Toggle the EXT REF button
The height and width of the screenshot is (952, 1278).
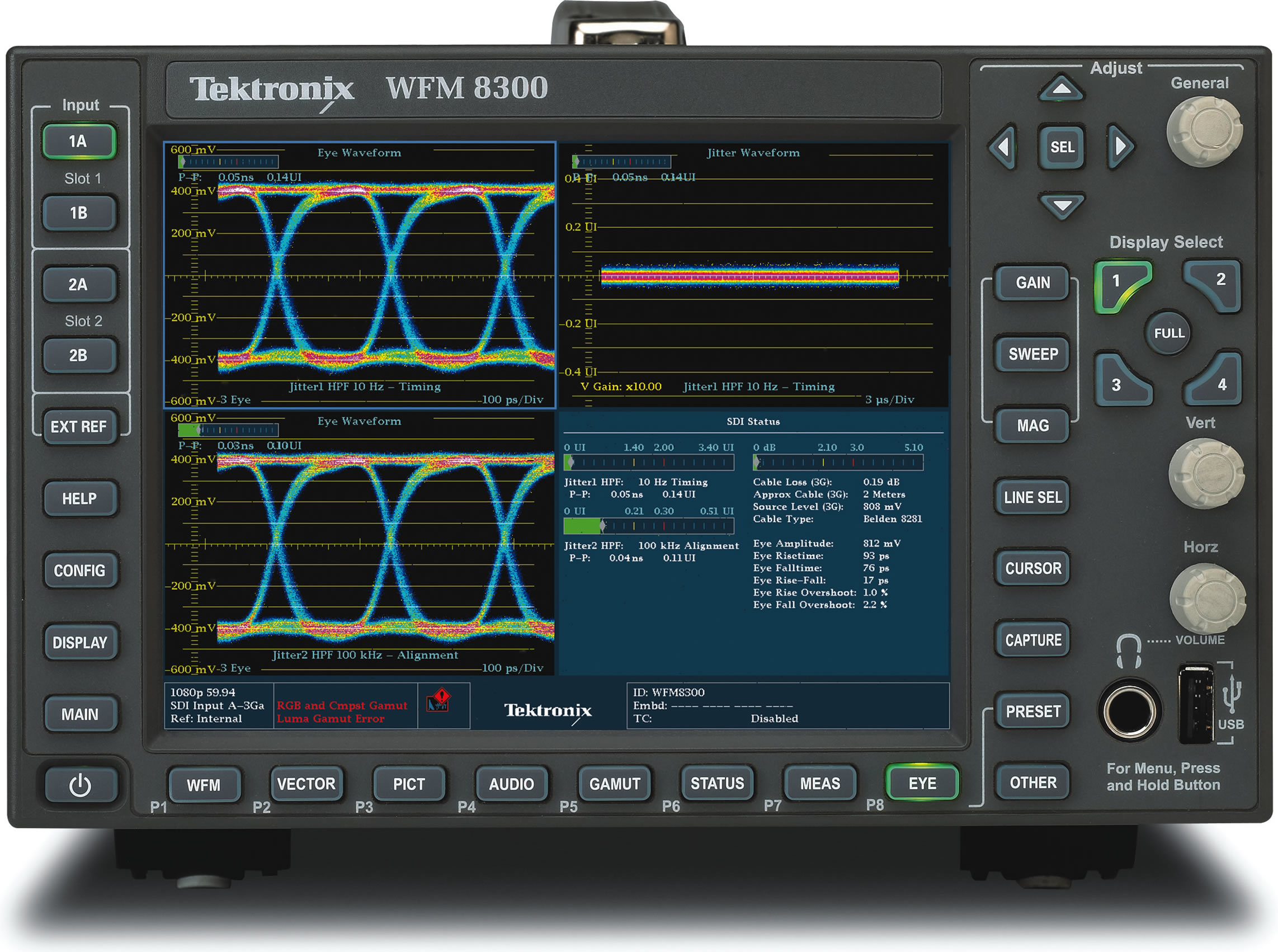tap(78, 426)
